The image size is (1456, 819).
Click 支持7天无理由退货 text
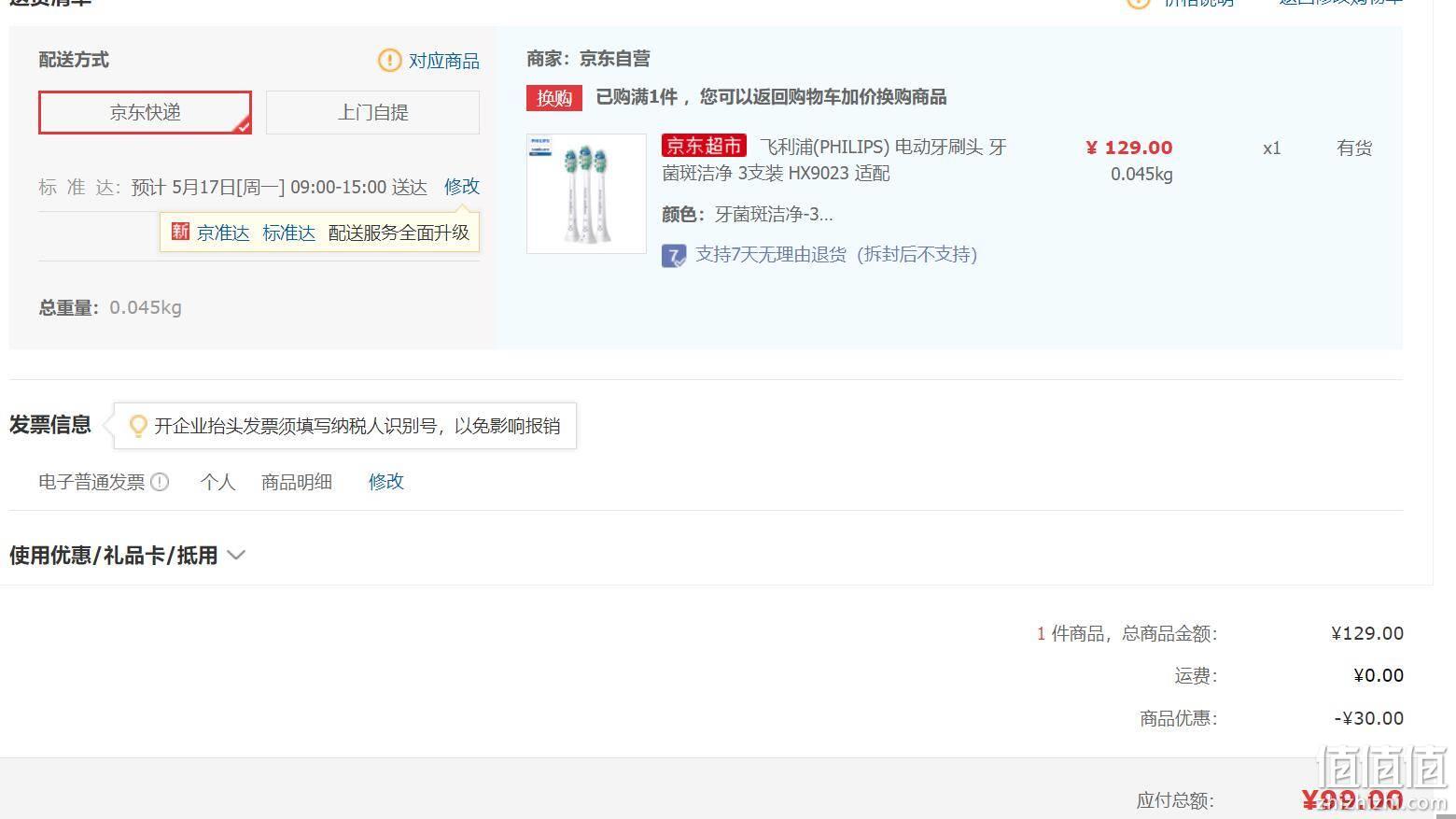[x=771, y=255]
